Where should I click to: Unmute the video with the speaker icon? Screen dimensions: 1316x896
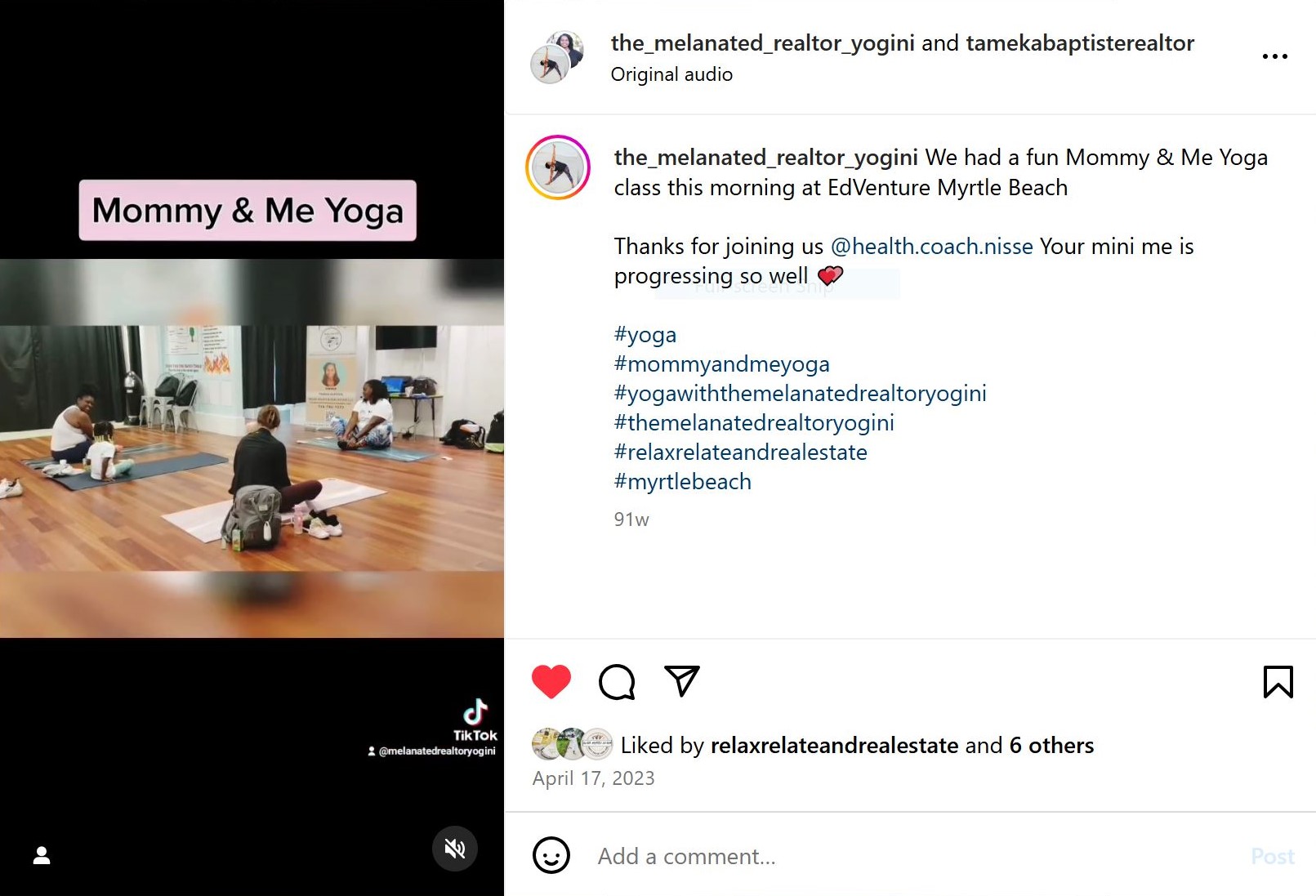coord(455,849)
